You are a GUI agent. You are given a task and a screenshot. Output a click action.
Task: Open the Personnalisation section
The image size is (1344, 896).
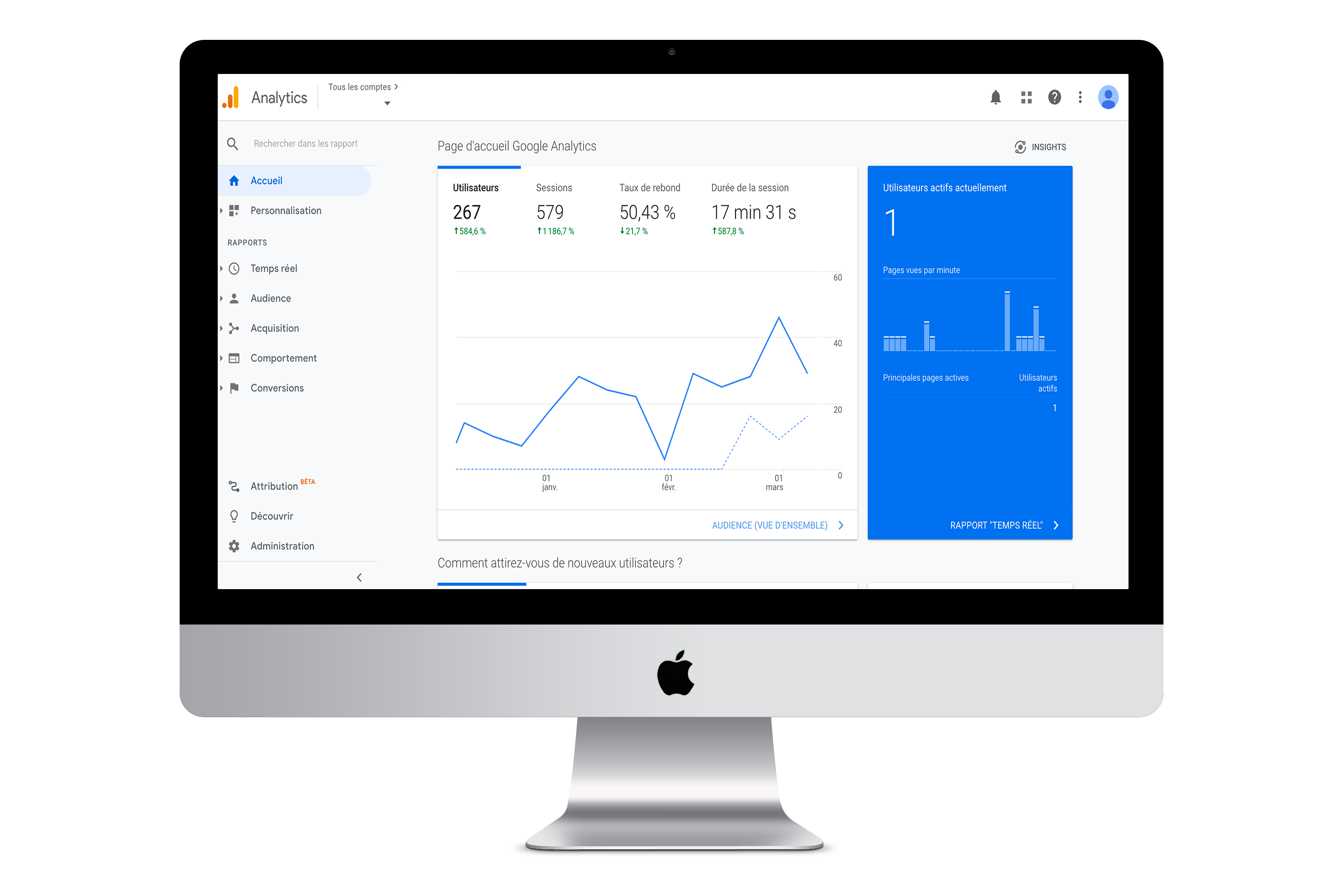(x=284, y=210)
